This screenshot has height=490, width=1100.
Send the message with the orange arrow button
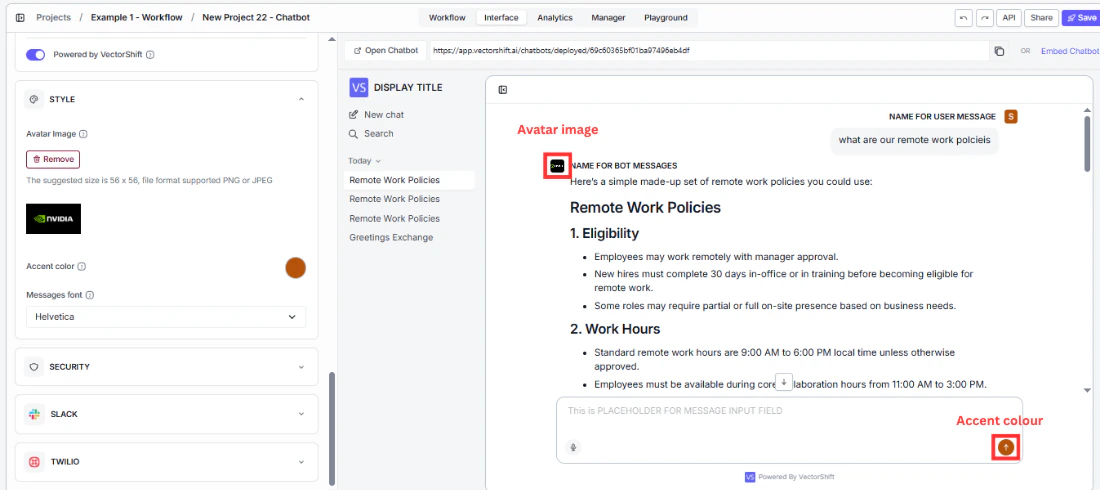click(x=1006, y=446)
